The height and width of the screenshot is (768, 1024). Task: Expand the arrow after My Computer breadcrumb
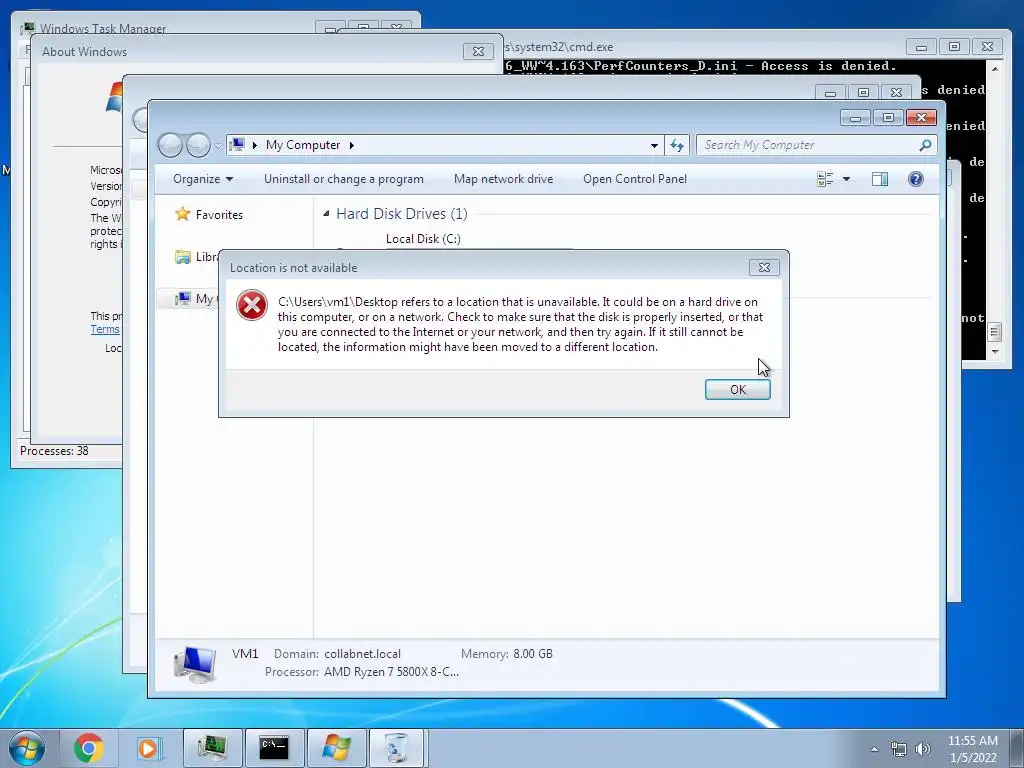[x=351, y=145]
